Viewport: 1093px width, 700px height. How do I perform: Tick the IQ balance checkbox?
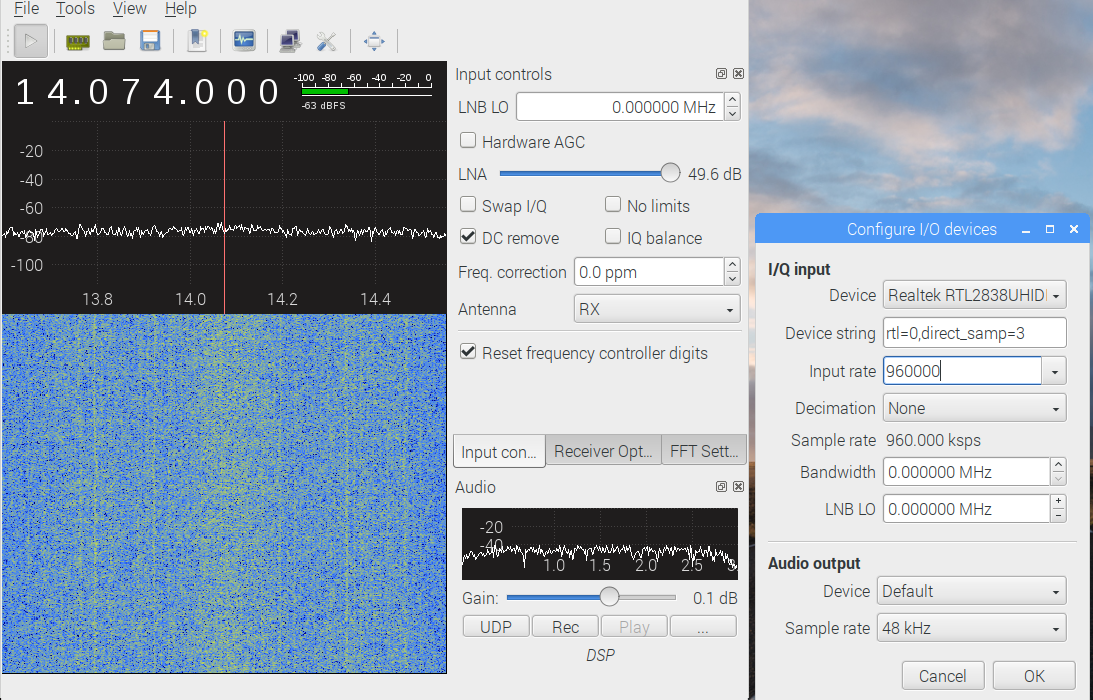pyautogui.click(x=613, y=237)
